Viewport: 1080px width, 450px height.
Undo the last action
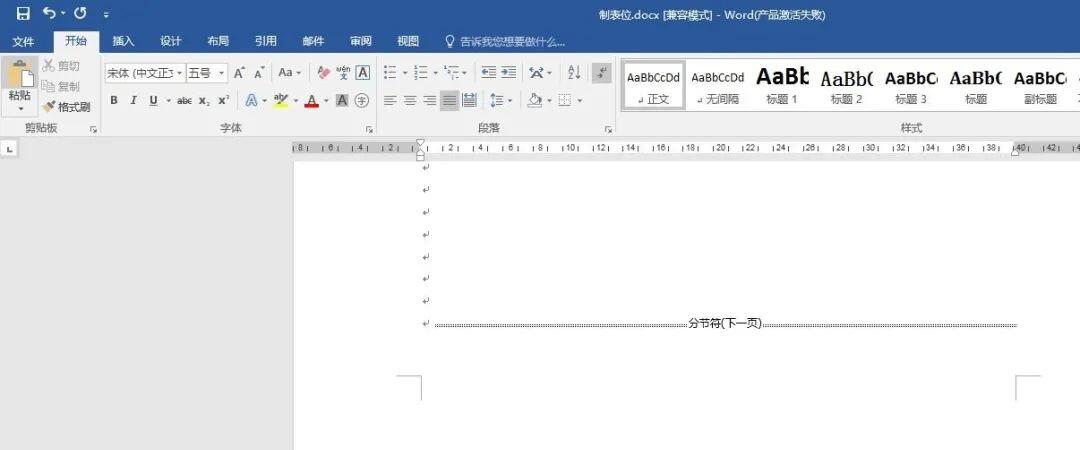pyautogui.click(x=50, y=13)
